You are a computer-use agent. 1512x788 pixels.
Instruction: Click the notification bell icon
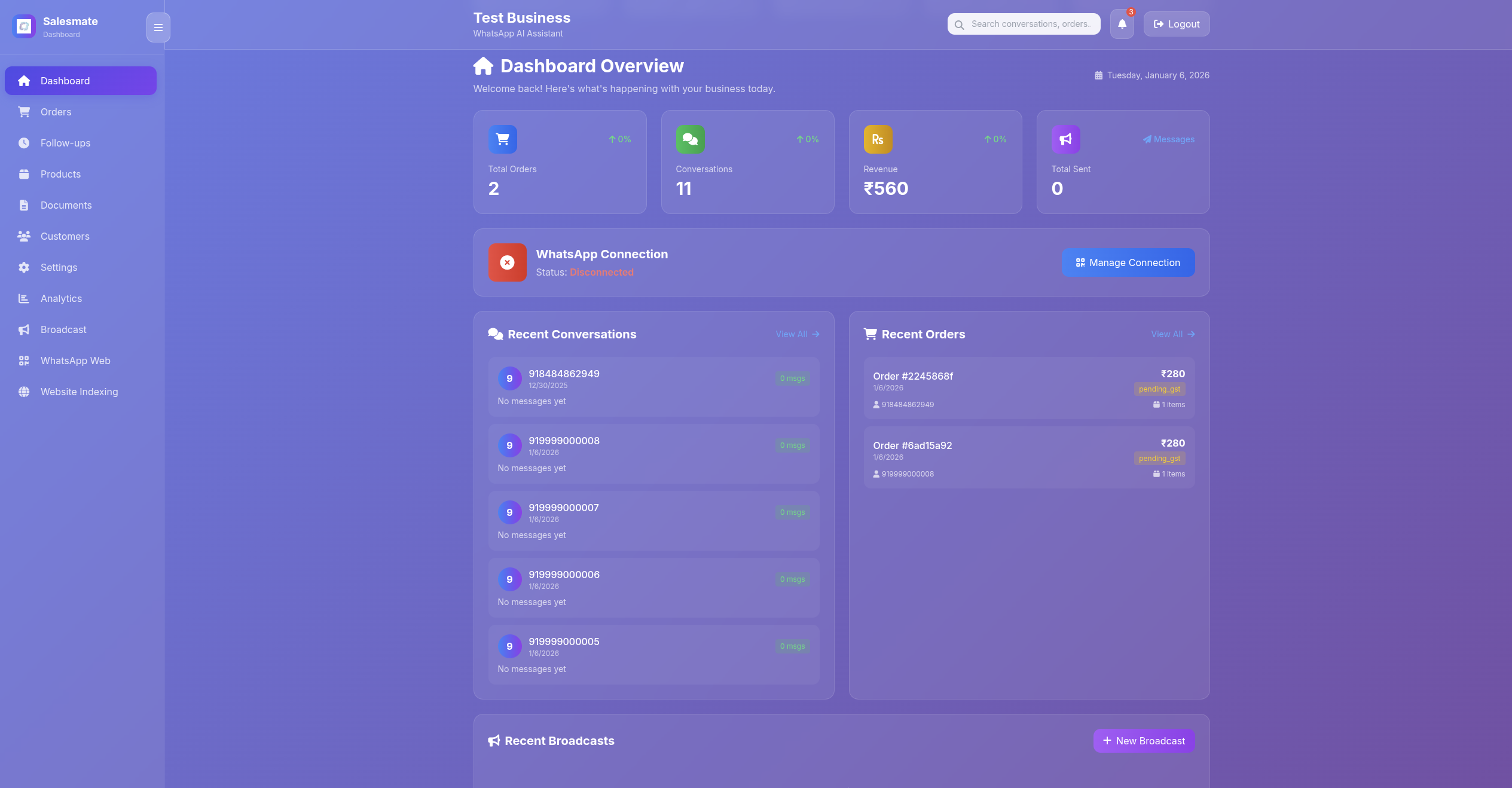[1122, 25]
